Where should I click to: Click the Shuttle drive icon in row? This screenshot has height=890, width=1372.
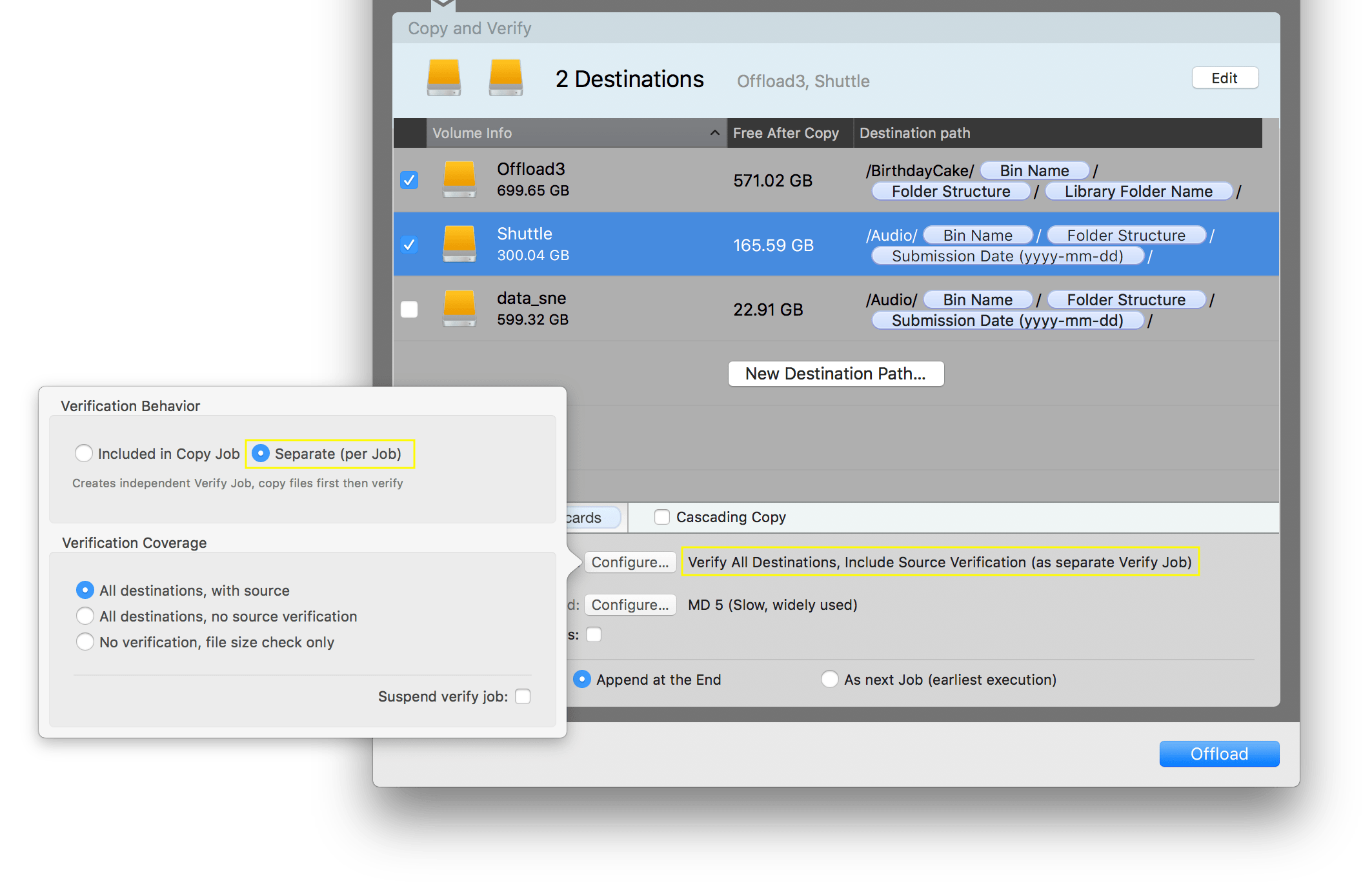click(459, 244)
